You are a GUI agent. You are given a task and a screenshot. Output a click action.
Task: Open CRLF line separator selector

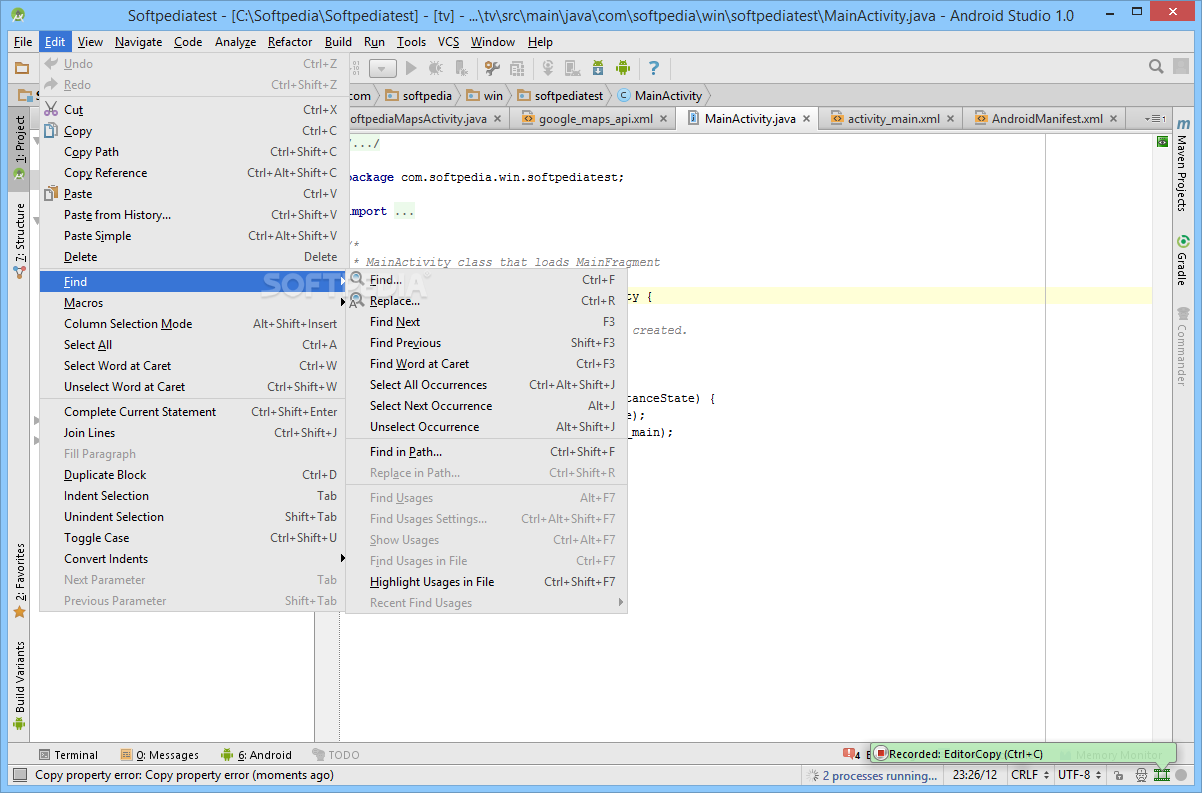click(1030, 775)
